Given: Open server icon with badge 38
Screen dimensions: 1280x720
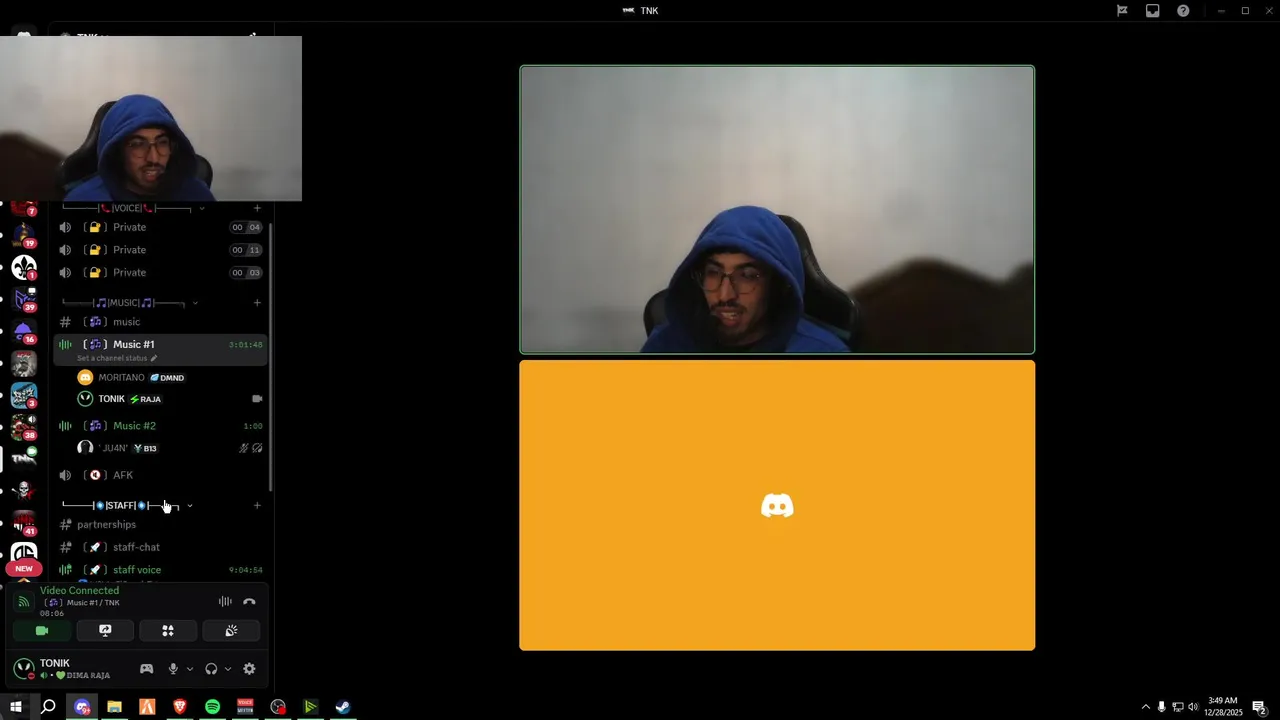Looking at the screenshot, I should (24, 427).
